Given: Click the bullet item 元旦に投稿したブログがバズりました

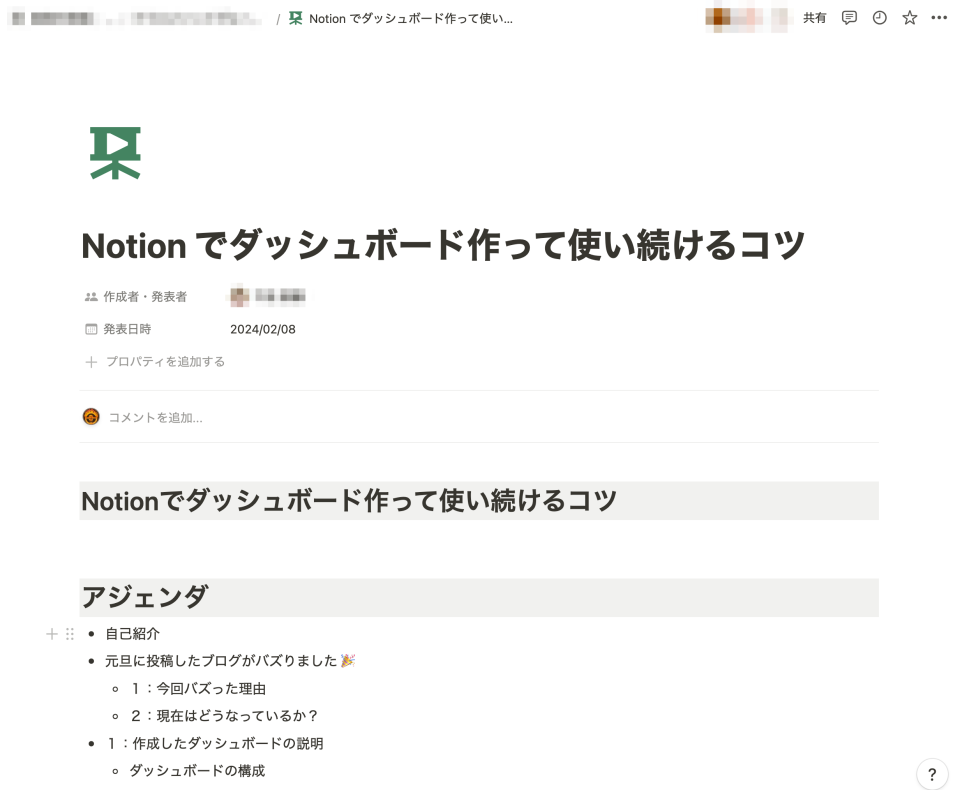Looking at the screenshot, I should click(230, 660).
